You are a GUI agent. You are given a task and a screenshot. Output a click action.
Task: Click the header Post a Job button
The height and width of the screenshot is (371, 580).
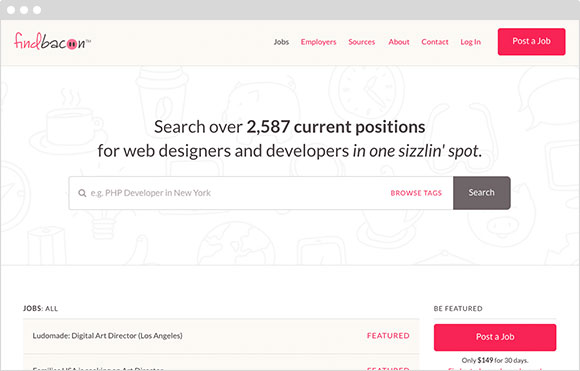click(531, 41)
